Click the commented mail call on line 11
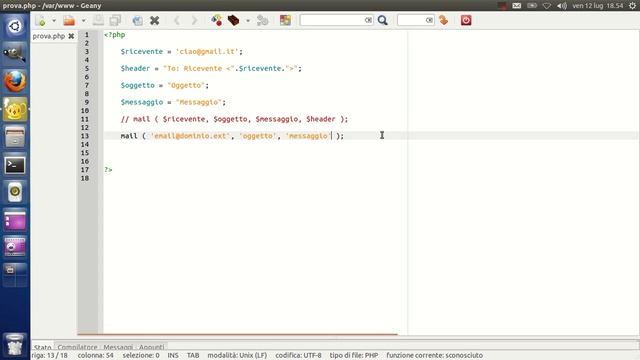The height and width of the screenshot is (360, 640). 234,119
